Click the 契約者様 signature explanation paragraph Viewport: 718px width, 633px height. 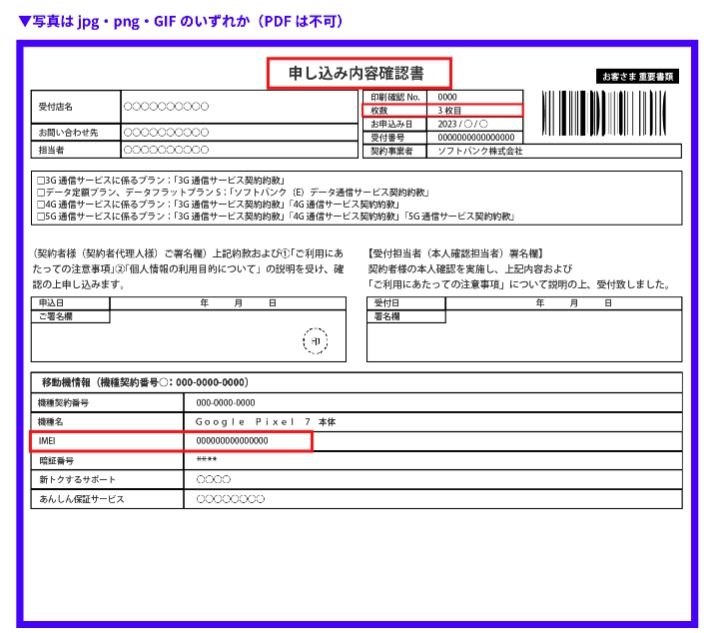pyautogui.click(x=188, y=269)
